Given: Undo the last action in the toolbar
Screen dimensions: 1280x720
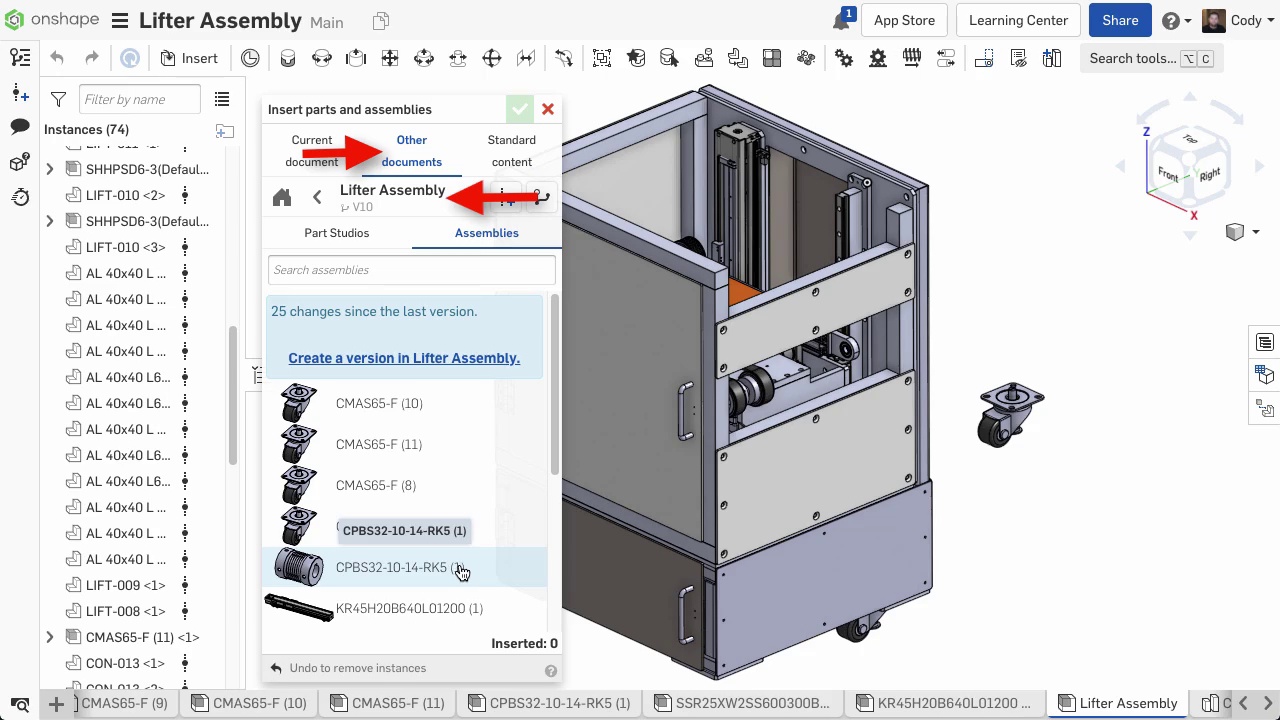Looking at the screenshot, I should pos(57,58).
